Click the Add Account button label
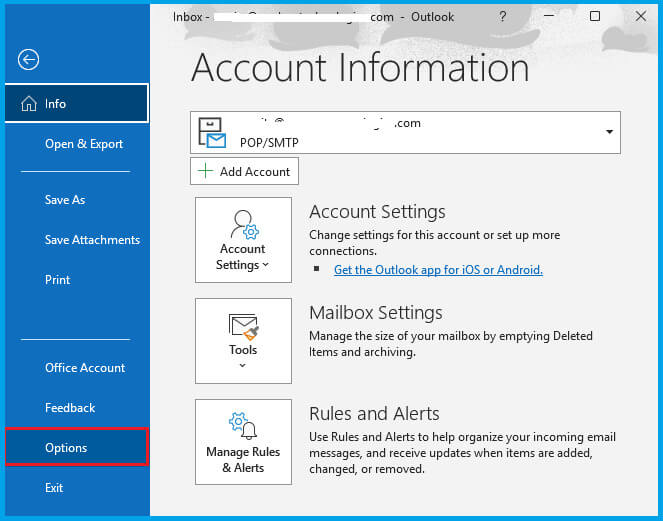 (255, 171)
